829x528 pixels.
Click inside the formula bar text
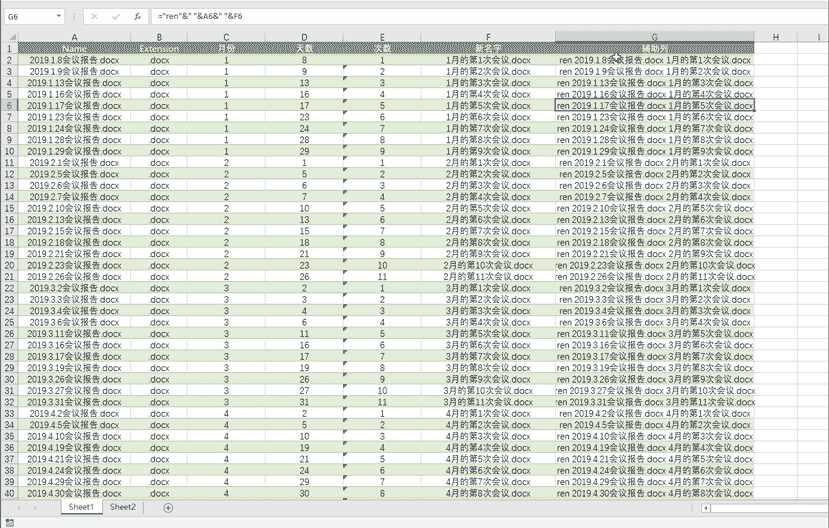pos(400,17)
